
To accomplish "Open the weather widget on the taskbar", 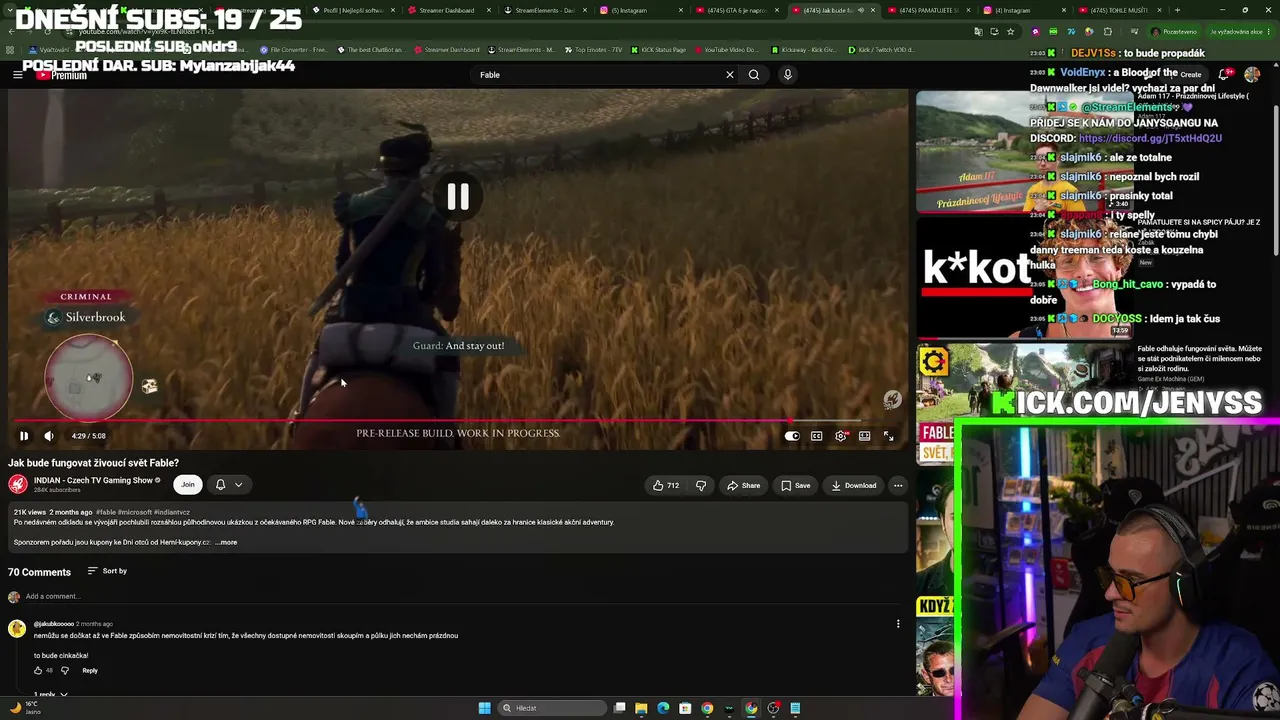I will coord(24,707).
